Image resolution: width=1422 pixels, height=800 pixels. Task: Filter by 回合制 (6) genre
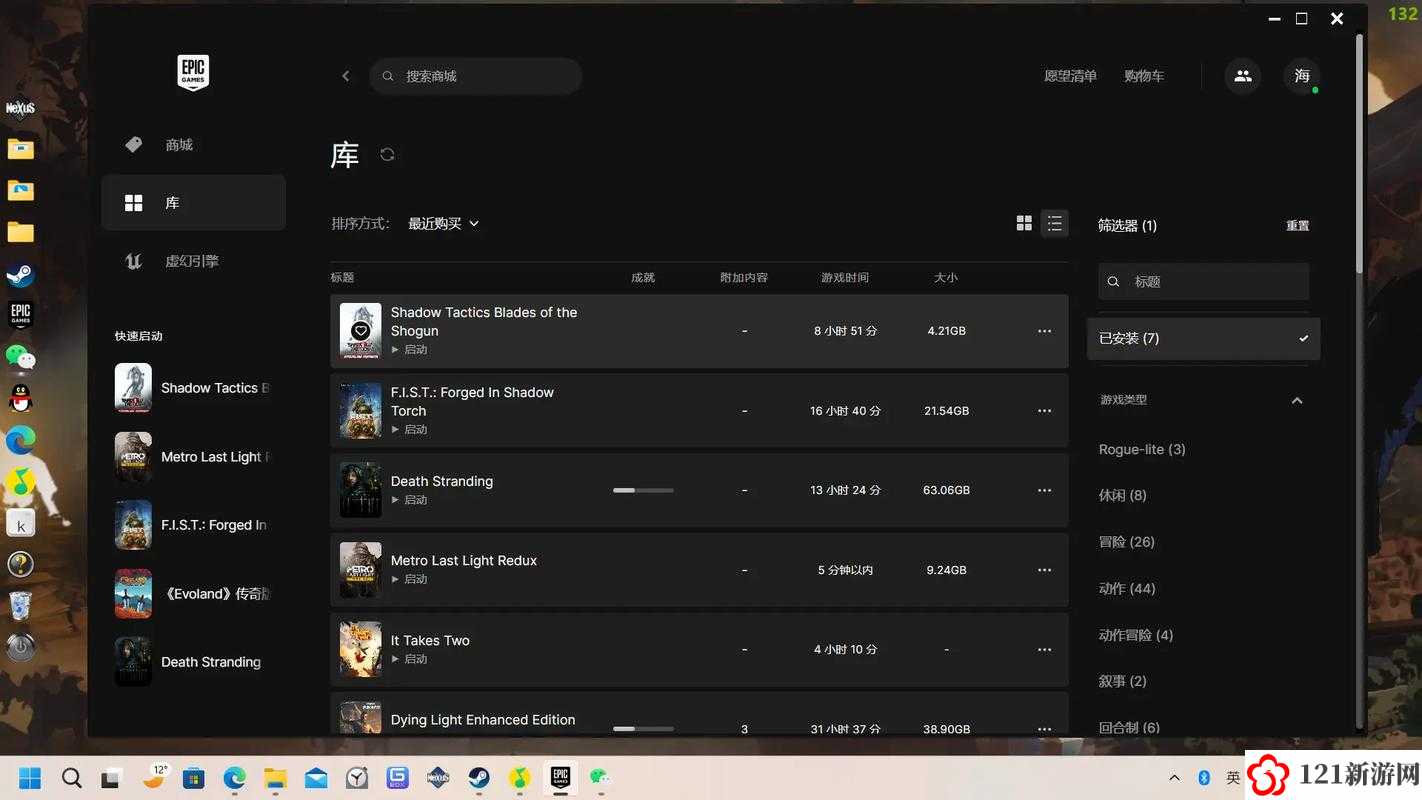point(1129,728)
